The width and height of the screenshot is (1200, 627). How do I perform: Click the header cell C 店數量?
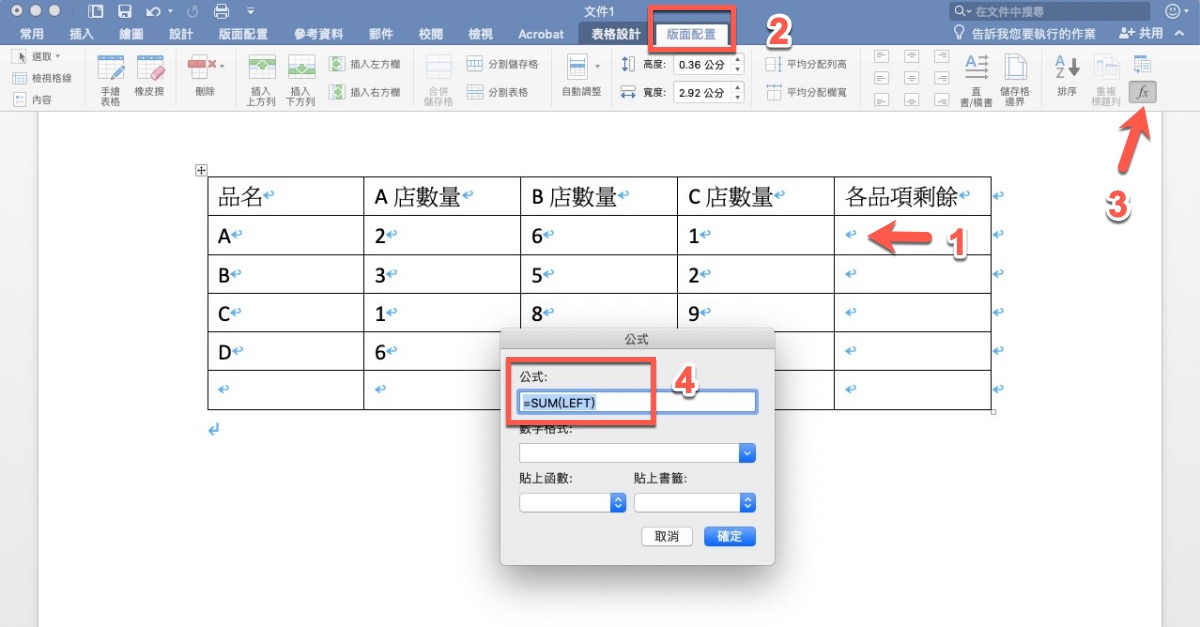[x=756, y=197]
